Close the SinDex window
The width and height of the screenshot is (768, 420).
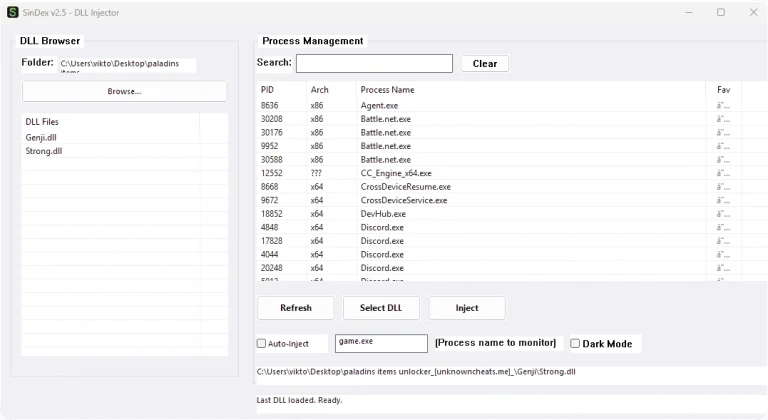click(753, 12)
